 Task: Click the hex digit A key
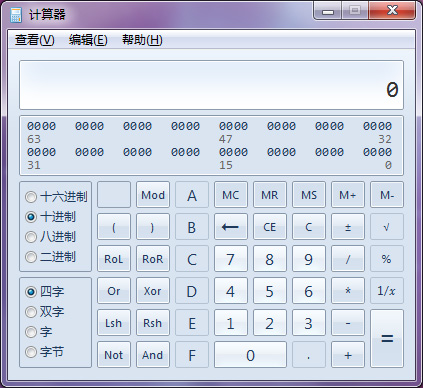192,195
